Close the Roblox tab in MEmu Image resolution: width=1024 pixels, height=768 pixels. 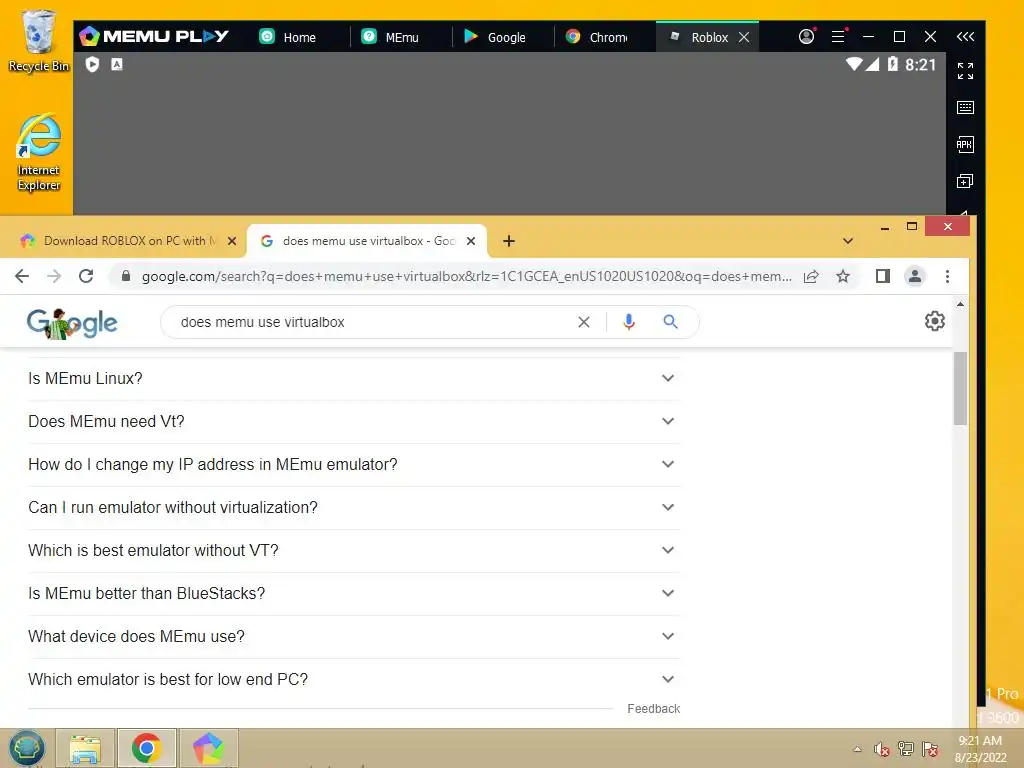point(744,37)
